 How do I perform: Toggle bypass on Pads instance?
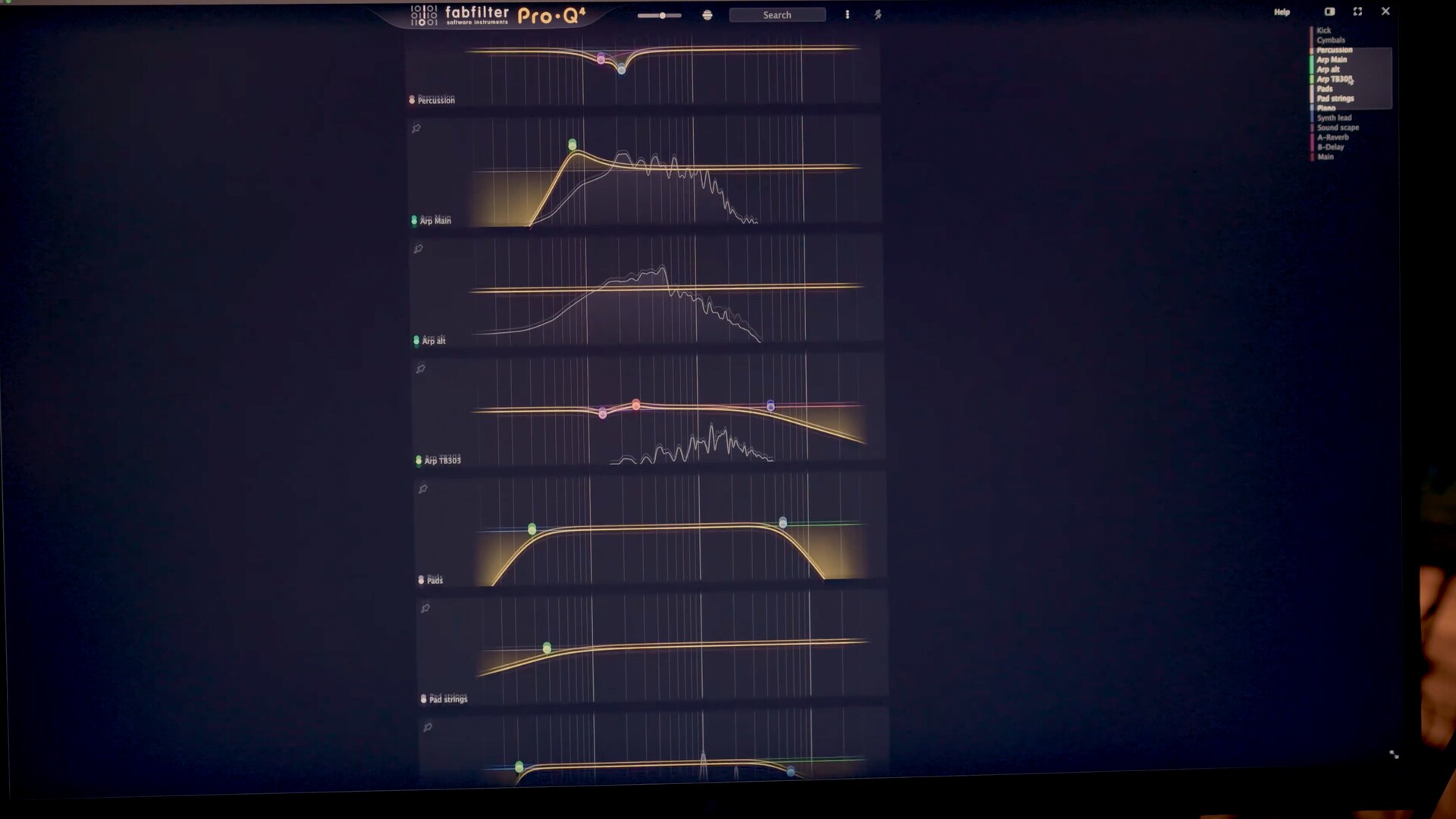pyautogui.click(x=421, y=580)
